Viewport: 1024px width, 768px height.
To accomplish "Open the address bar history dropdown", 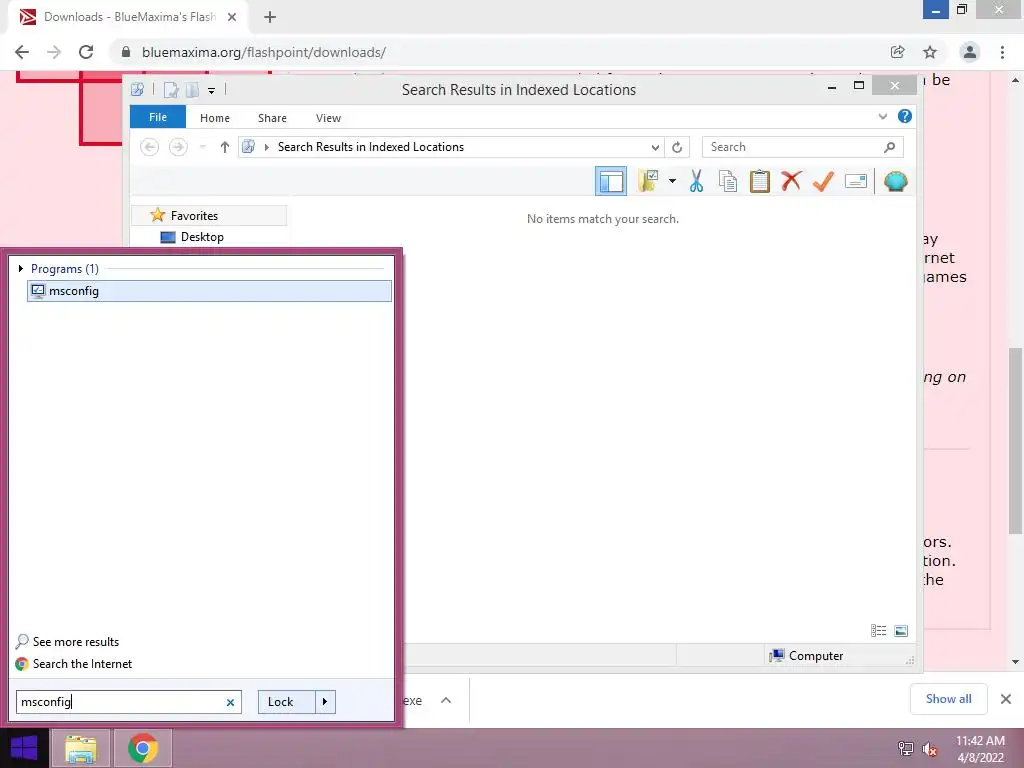I will [x=655, y=148].
